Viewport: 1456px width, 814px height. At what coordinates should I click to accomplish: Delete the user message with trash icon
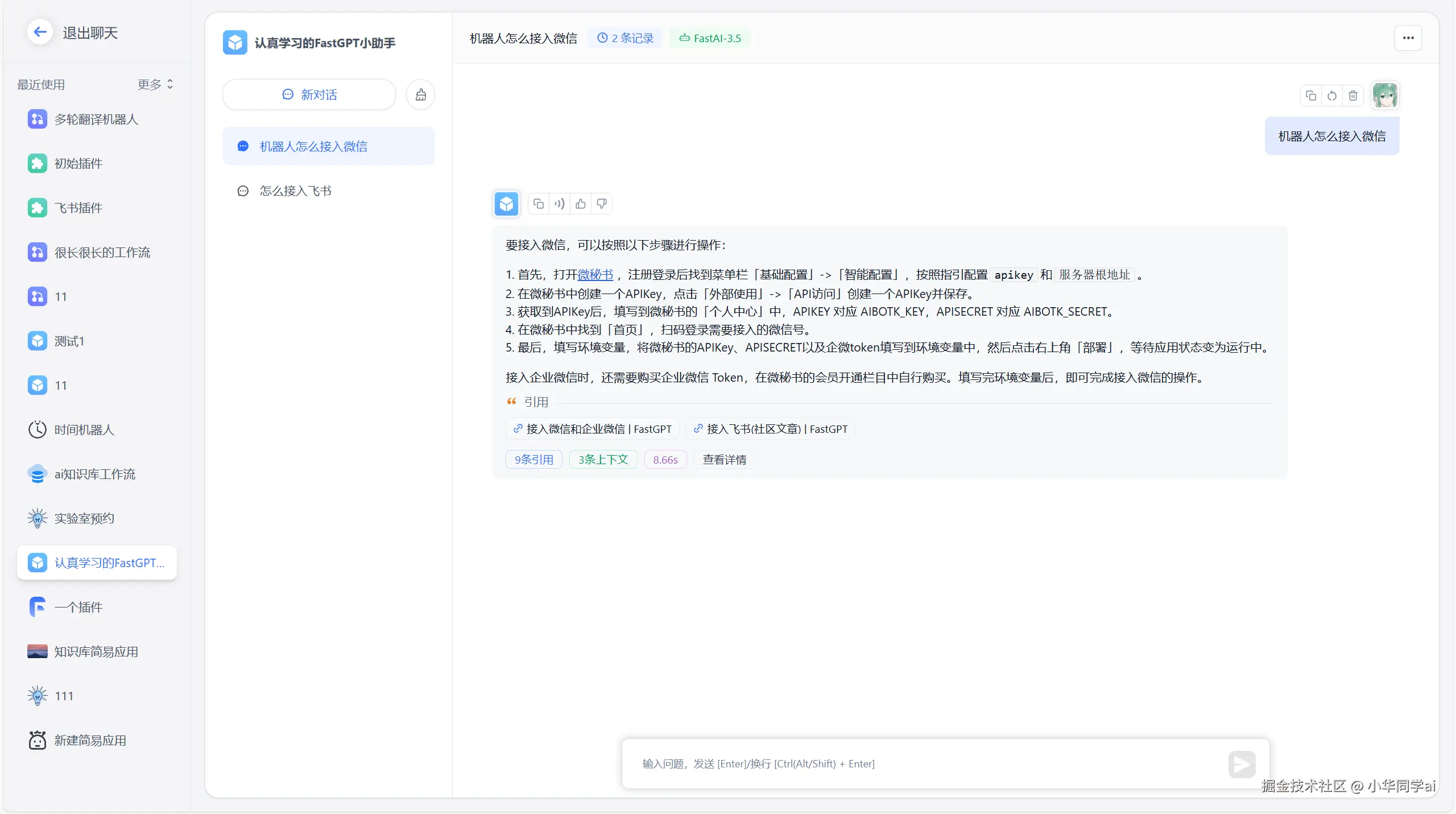(1353, 96)
